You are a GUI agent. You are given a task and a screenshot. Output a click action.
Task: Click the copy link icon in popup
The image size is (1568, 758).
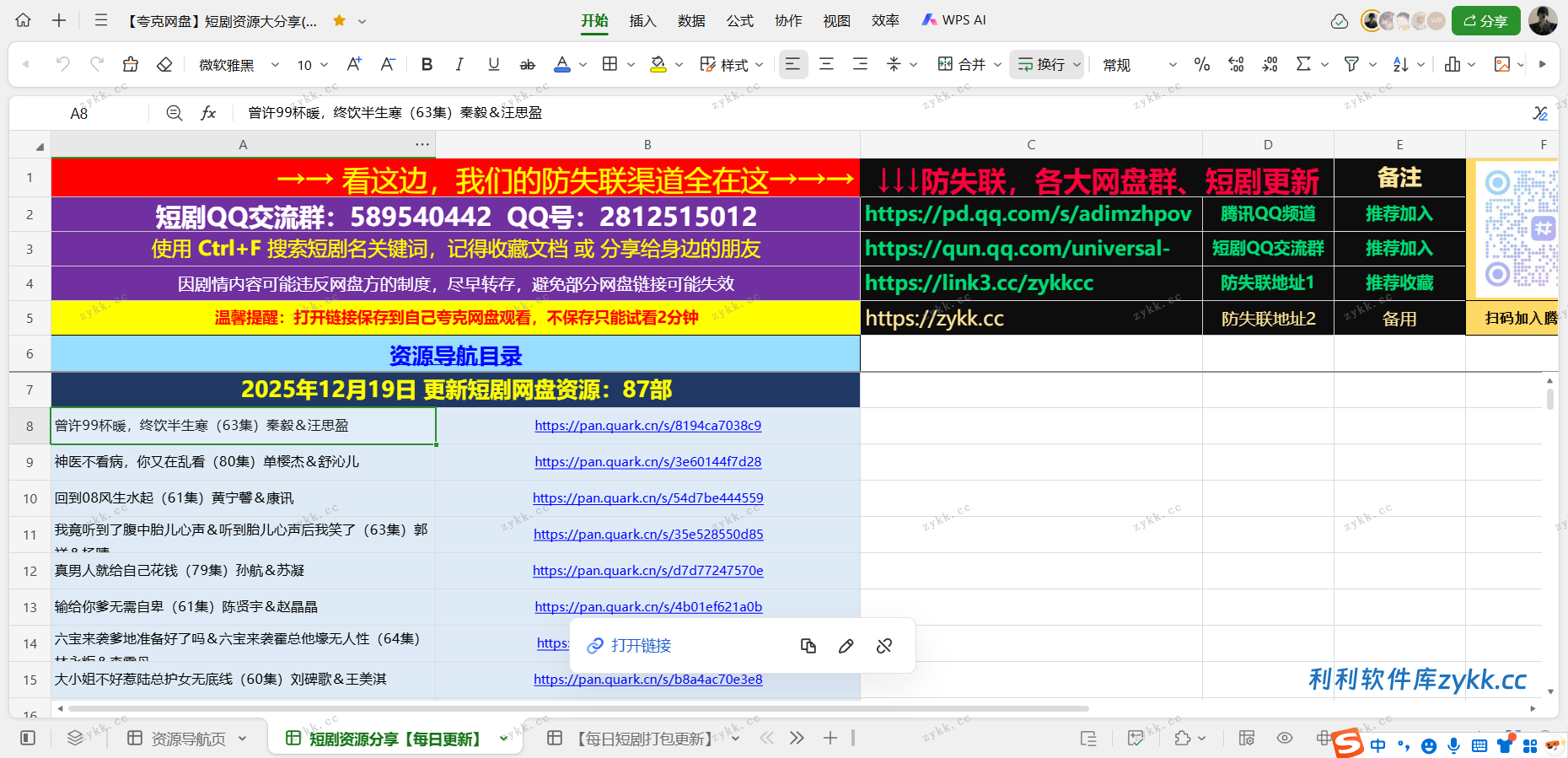point(808,646)
